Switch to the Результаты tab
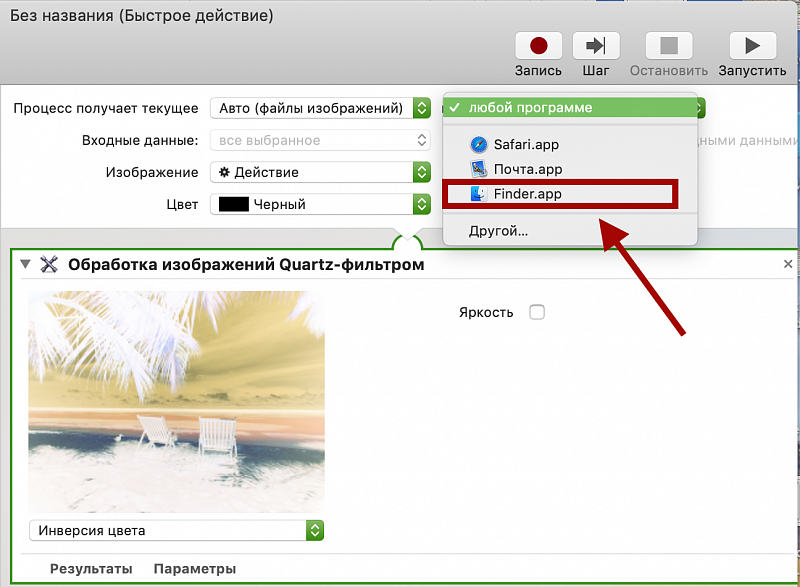800x587 pixels. (91, 569)
